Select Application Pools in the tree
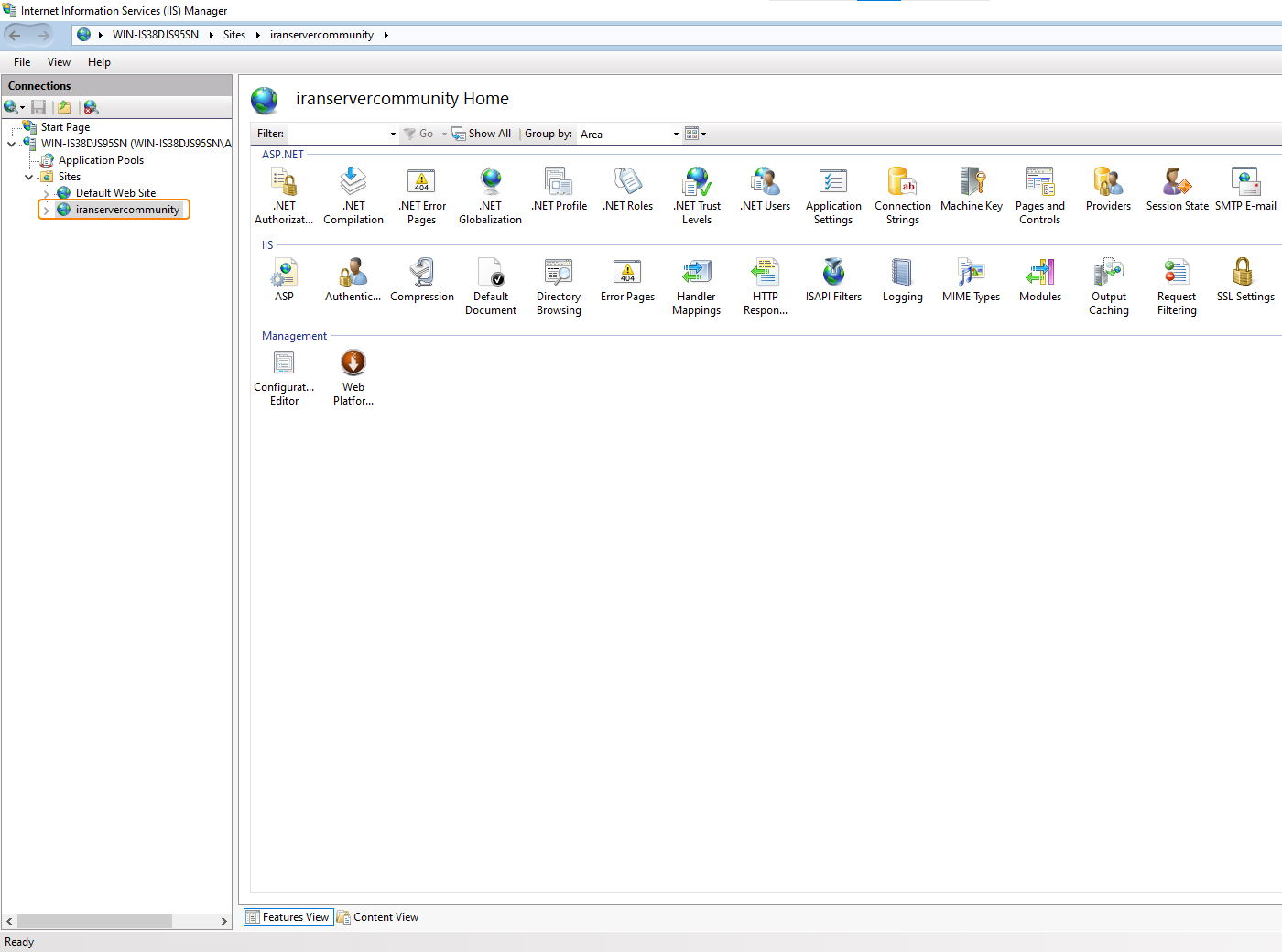This screenshot has height=952, width=1282. (x=101, y=160)
